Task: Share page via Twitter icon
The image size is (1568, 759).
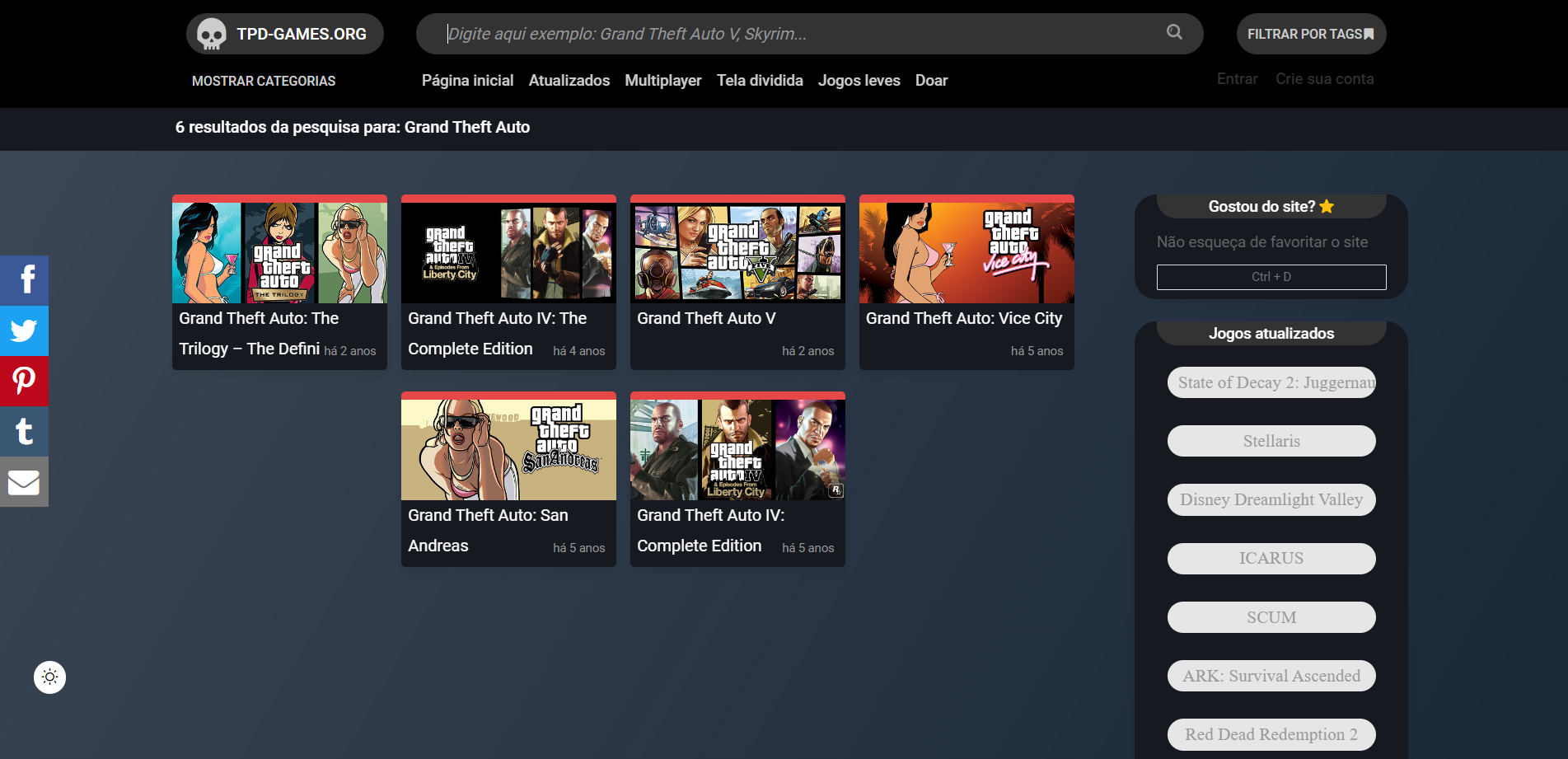Action: (24, 330)
